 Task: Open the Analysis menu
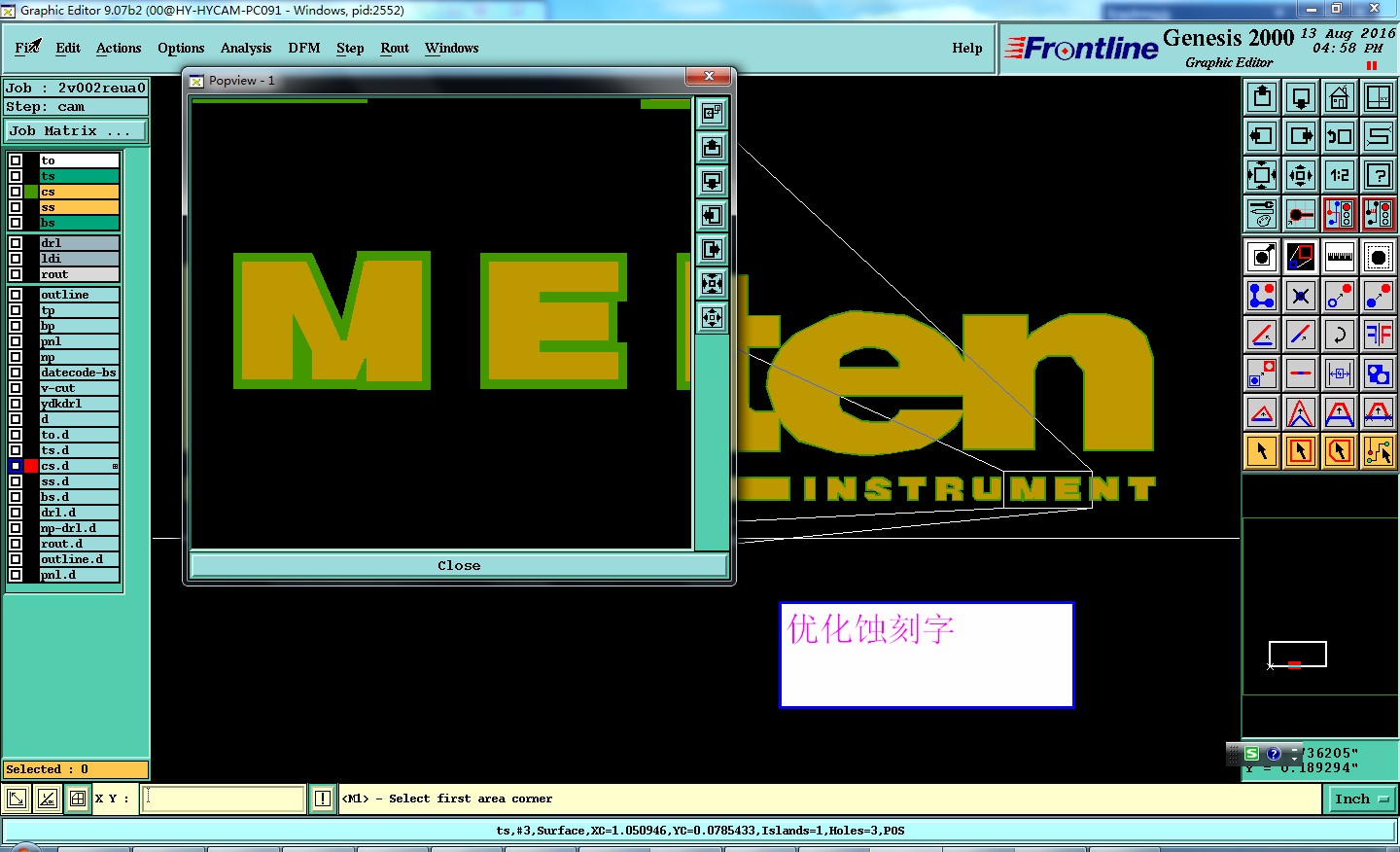(246, 48)
